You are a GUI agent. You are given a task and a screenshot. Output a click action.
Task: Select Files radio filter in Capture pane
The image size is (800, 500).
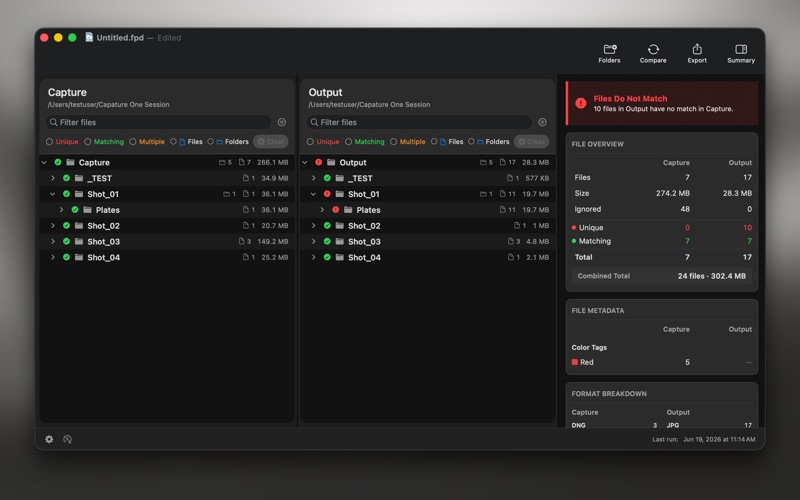pos(173,142)
